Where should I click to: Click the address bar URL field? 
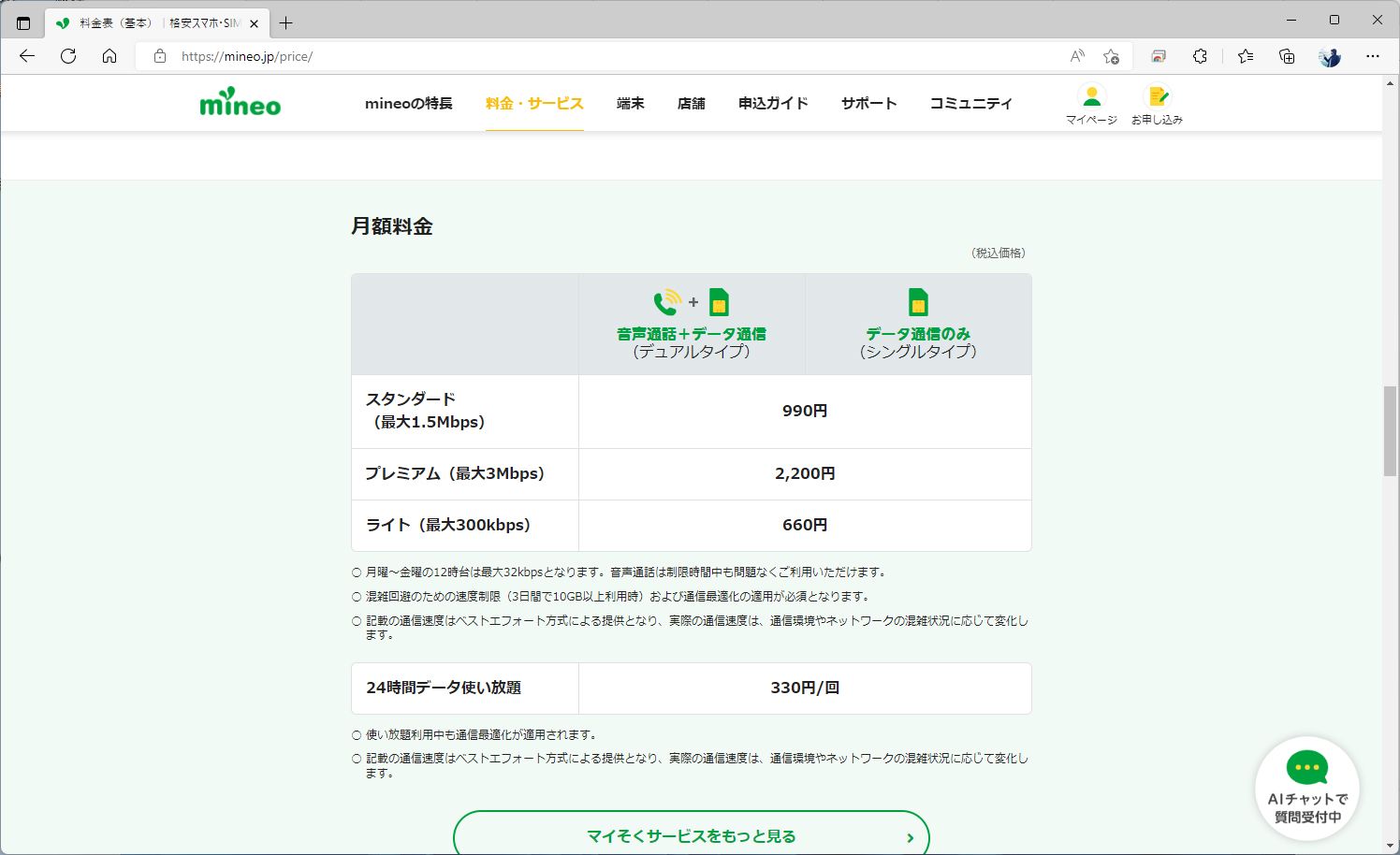[374, 56]
